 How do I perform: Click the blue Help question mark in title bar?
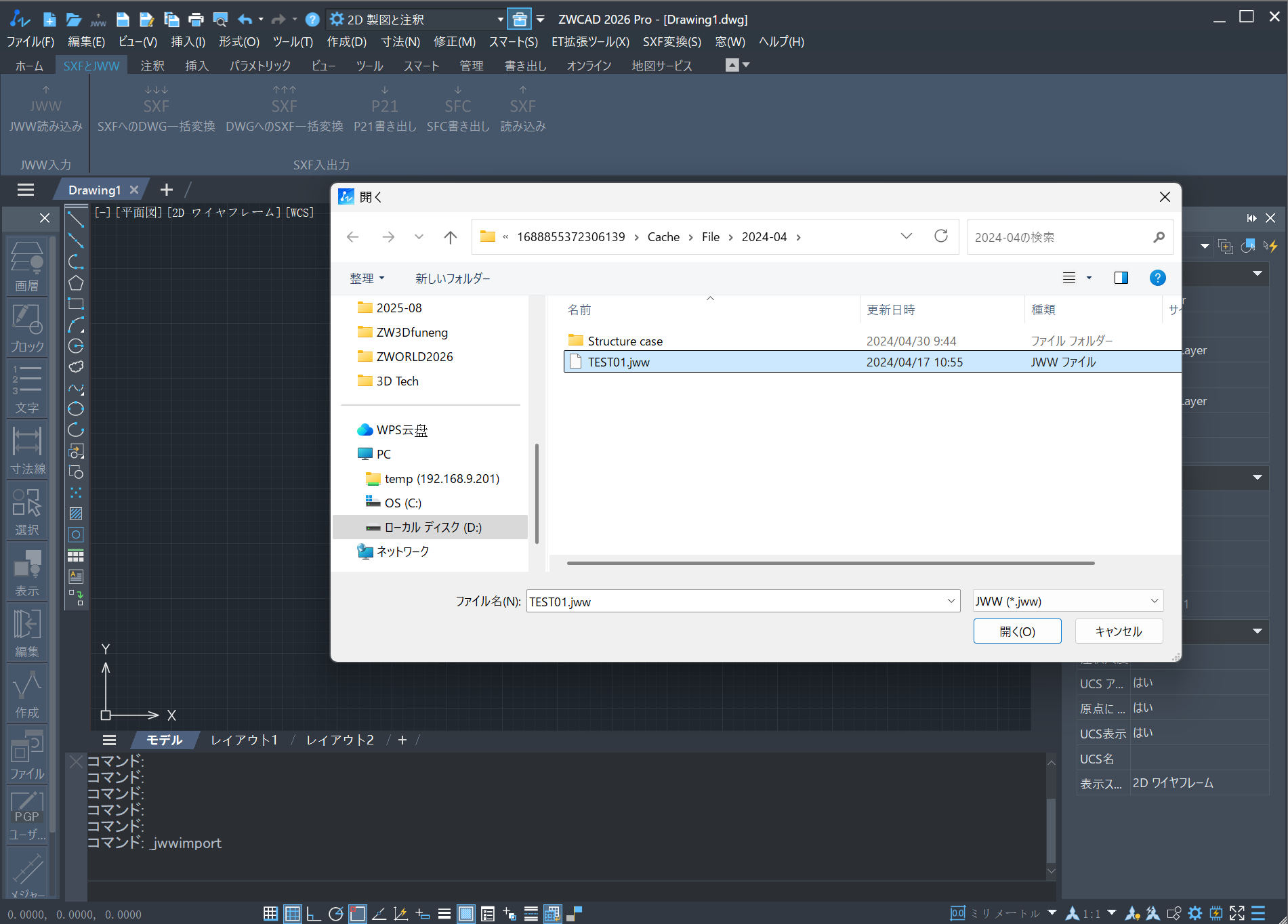coord(312,20)
